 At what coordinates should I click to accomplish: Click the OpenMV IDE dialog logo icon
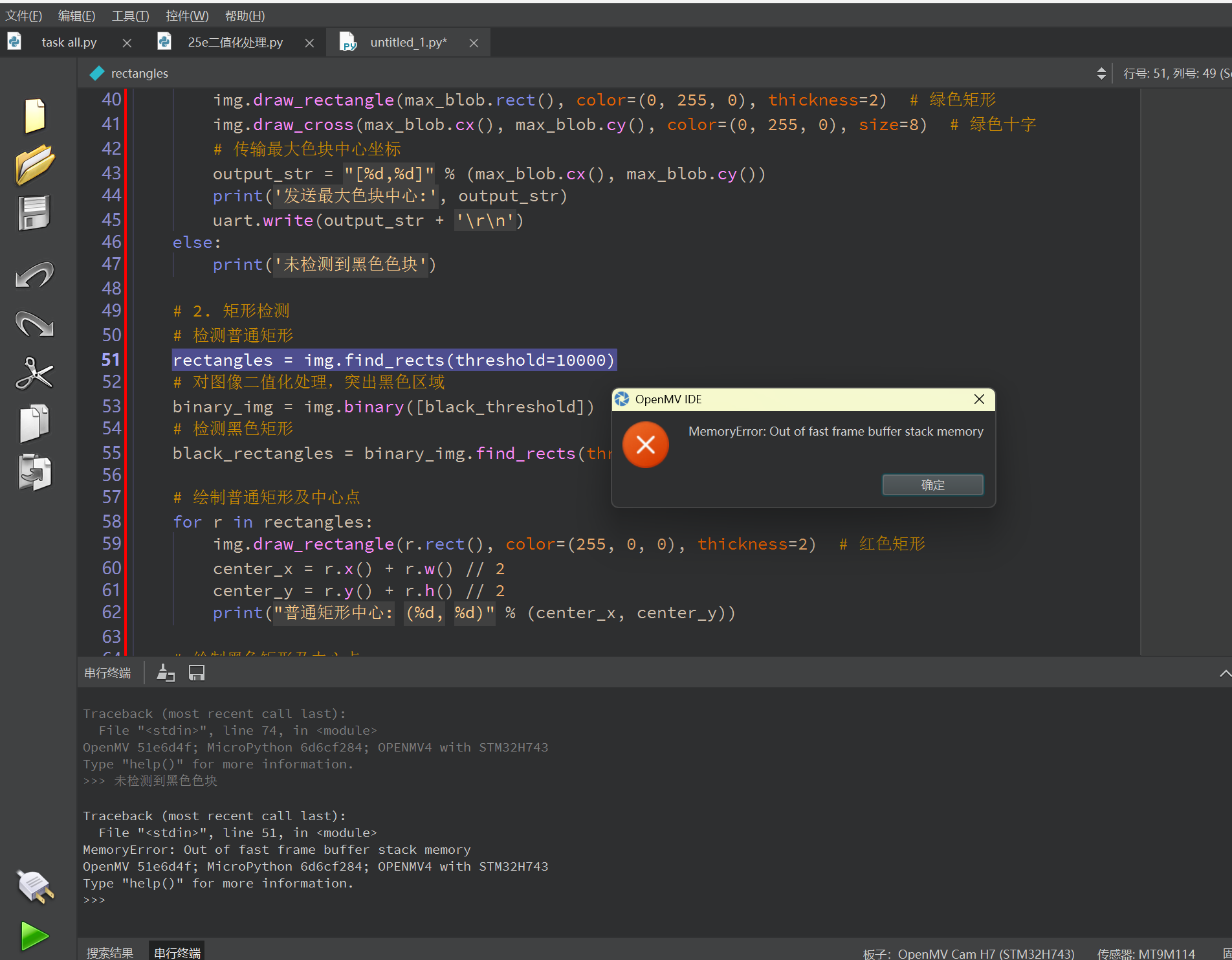pyautogui.click(x=622, y=399)
